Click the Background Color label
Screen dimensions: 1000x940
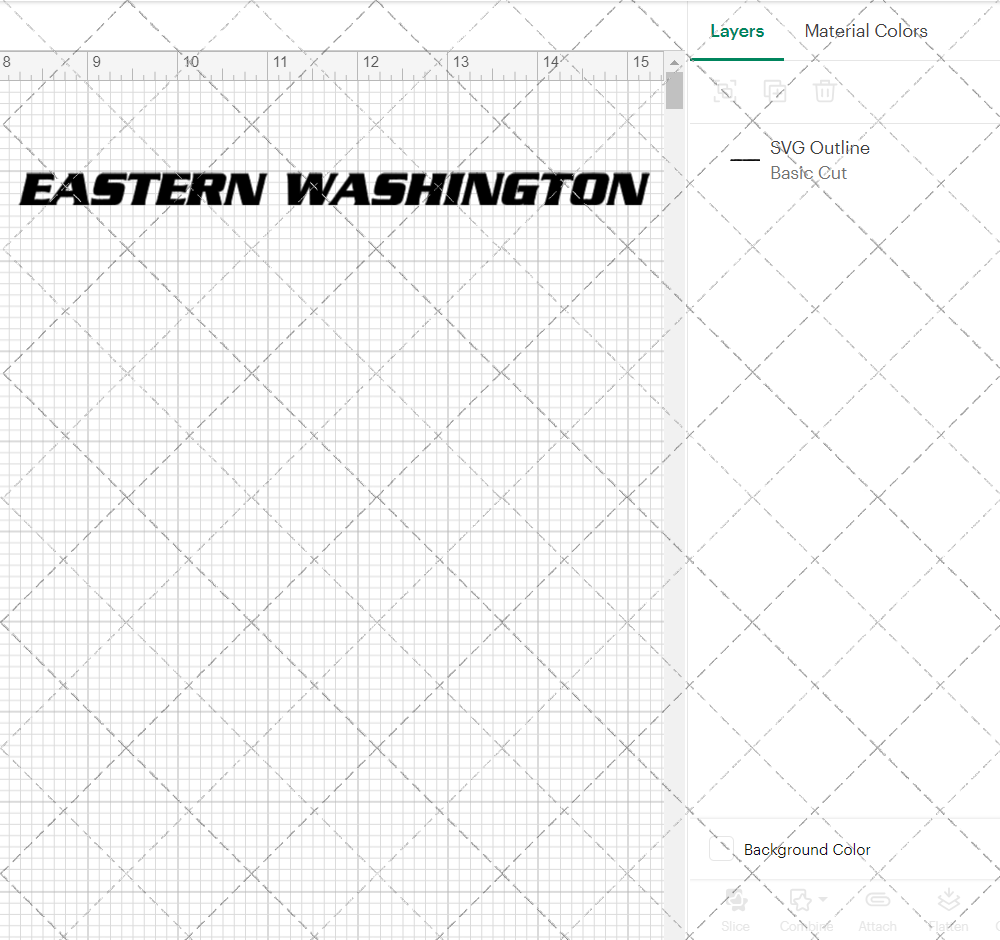807,849
